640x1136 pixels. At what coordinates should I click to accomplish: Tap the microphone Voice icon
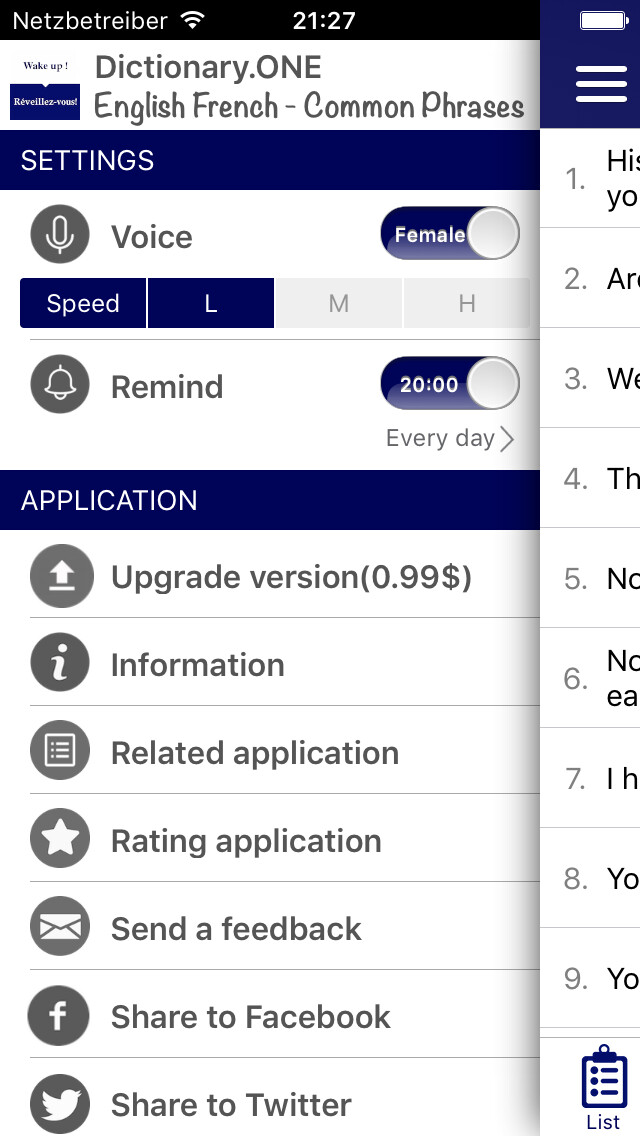click(x=60, y=234)
